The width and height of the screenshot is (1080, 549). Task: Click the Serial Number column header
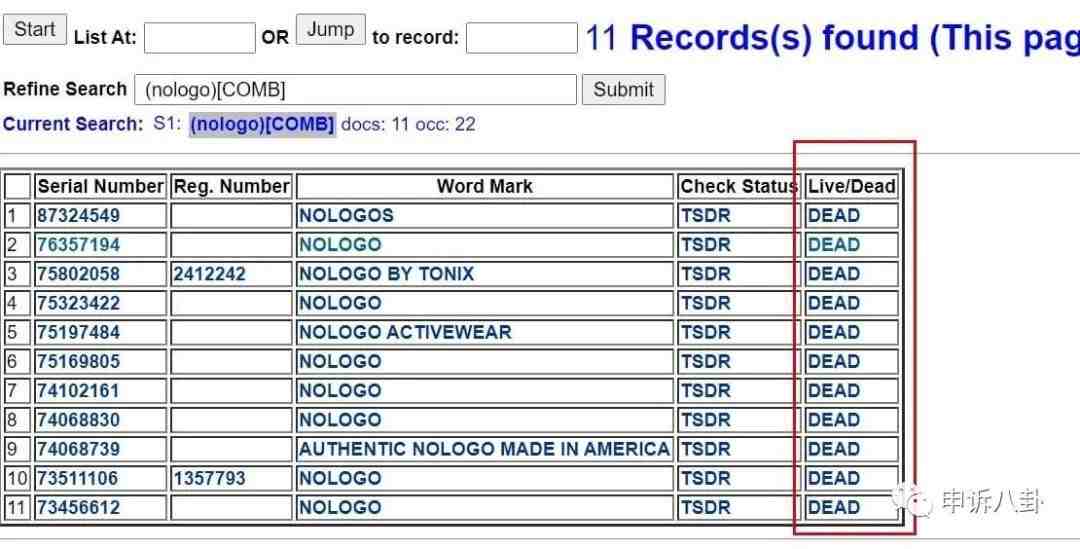[x=101, y=187]
